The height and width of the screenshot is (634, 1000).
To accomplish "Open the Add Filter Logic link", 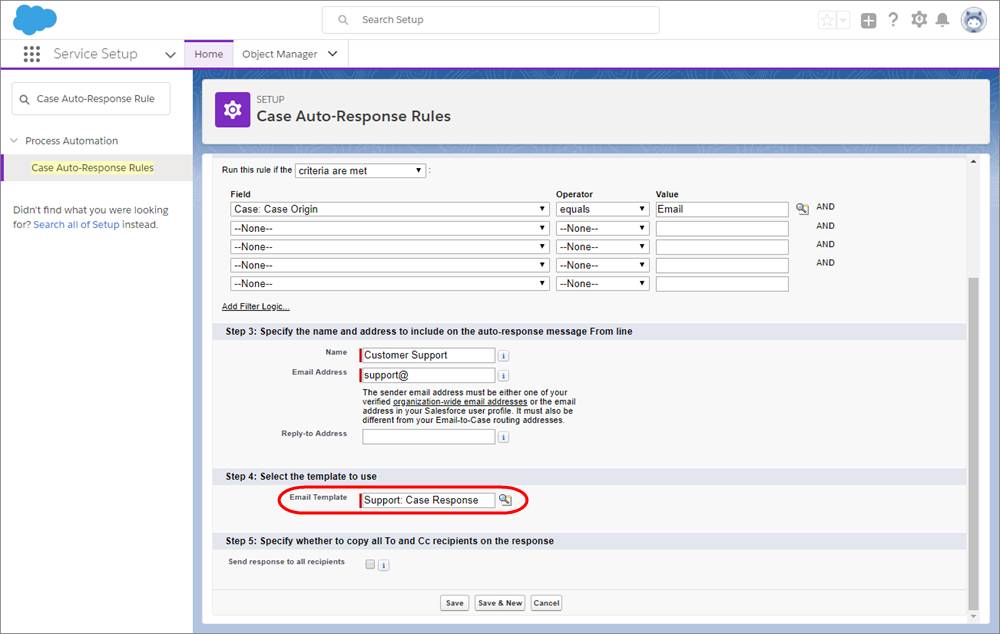I will click(x=256, y=307).
